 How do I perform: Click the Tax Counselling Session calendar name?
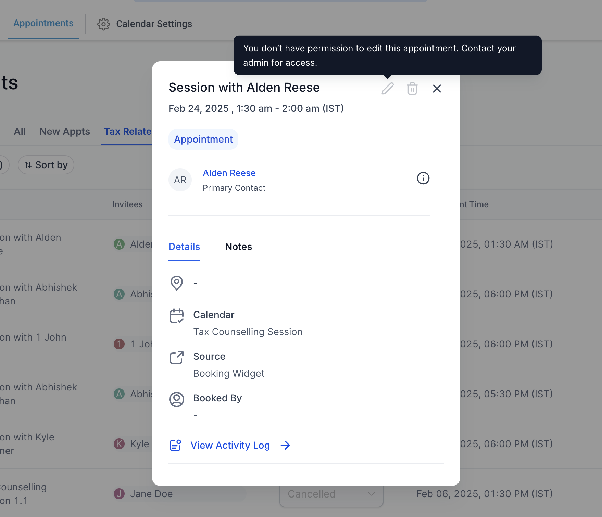pos(248,332)
